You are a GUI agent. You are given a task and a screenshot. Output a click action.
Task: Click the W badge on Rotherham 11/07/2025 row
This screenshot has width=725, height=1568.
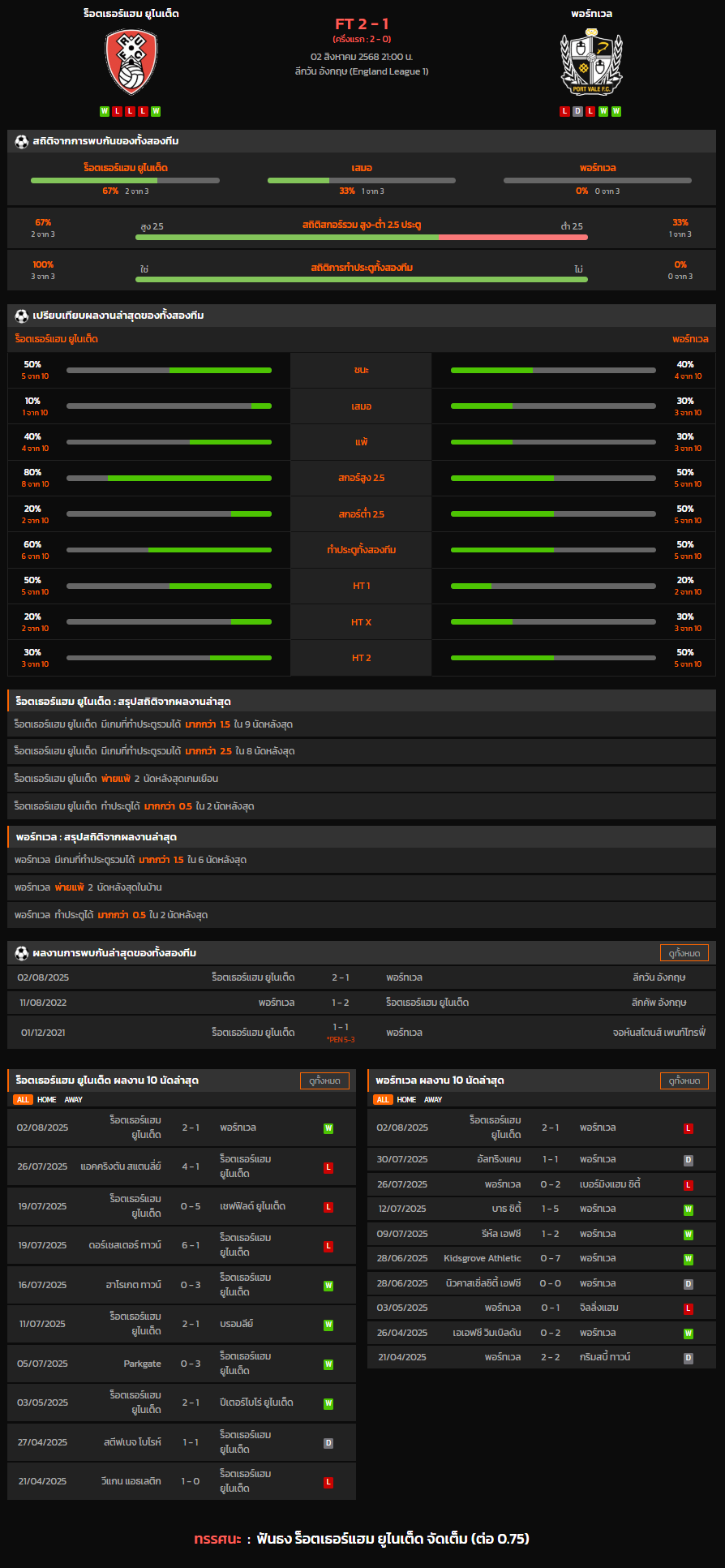[x=328, y=1325]
